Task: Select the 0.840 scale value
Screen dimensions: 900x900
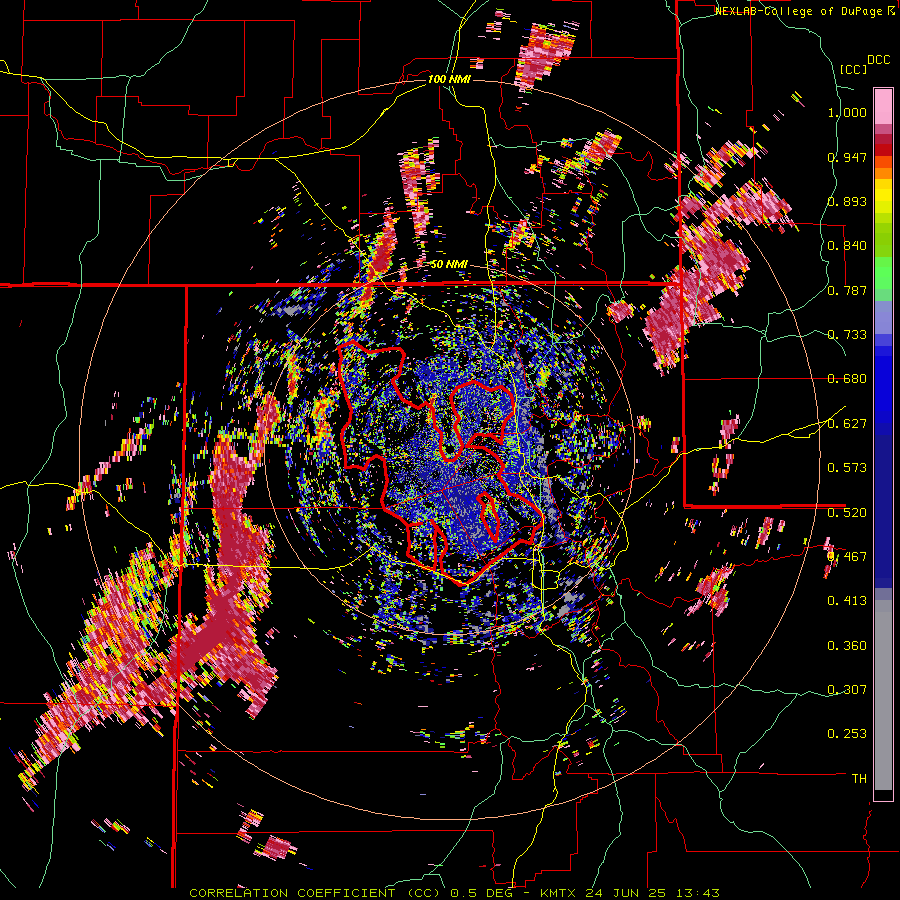Action: [847, 246]
